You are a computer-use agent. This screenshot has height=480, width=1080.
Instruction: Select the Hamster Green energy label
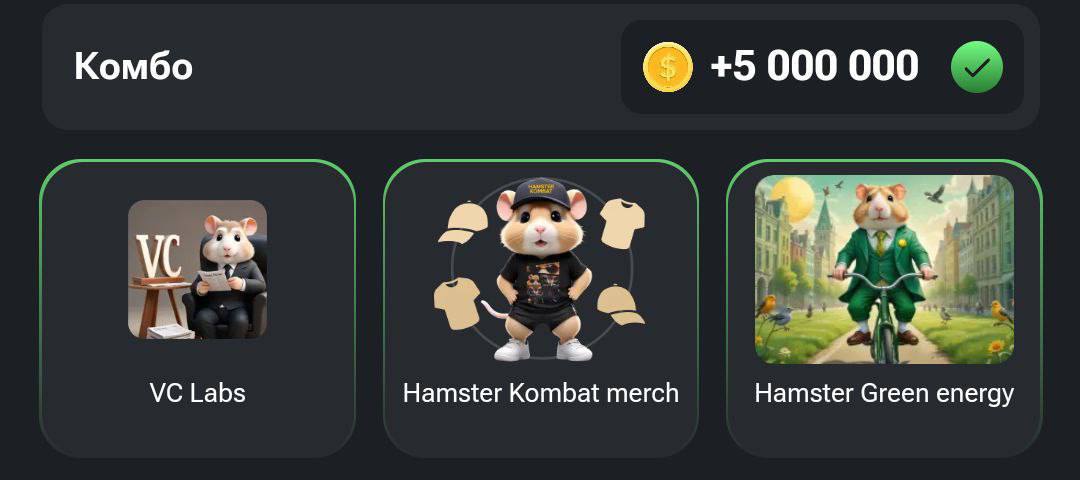point(884,393)
